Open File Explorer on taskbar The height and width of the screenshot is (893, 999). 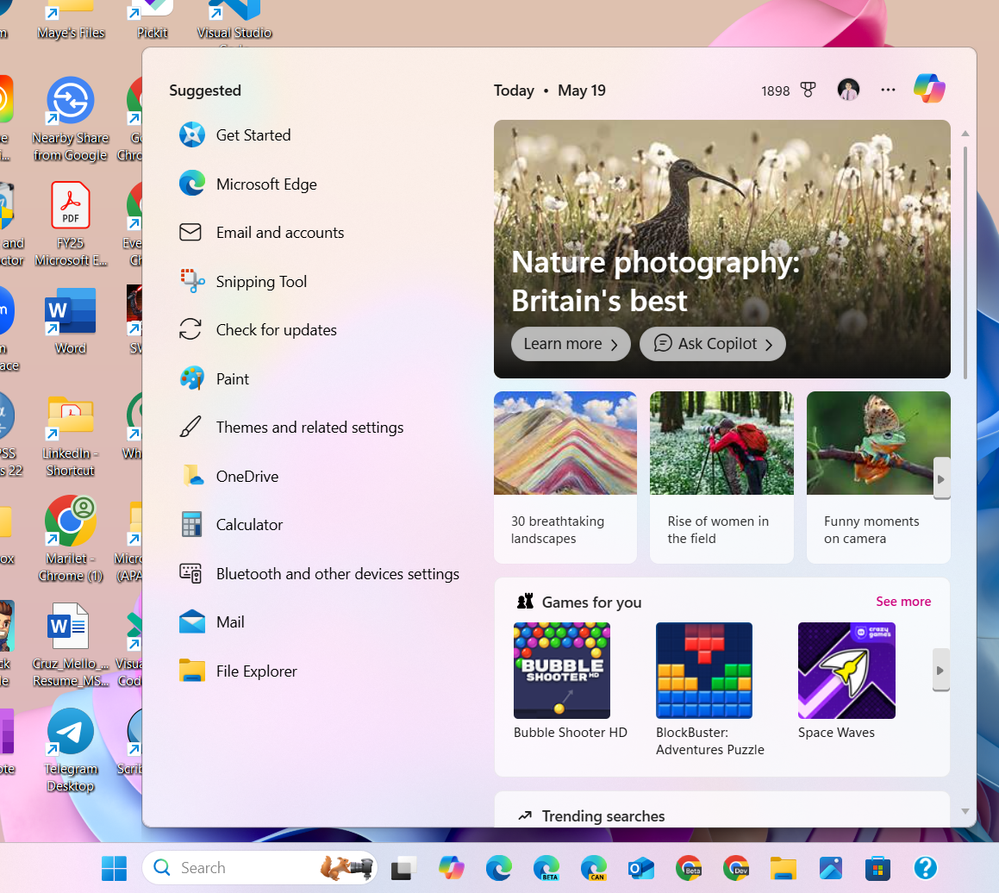783,868
